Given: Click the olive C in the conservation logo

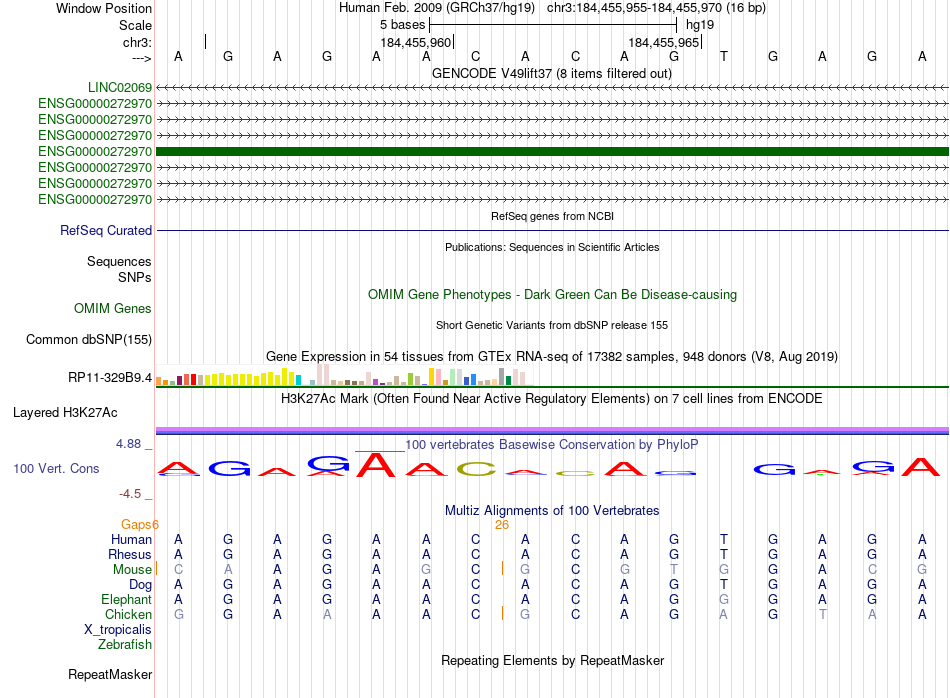Looking at the screenshot, I should pyautogui.click(x=476, y=469).
